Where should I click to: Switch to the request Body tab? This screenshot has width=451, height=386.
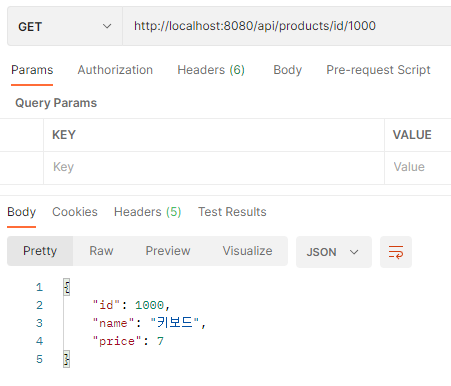pos(287,70)
